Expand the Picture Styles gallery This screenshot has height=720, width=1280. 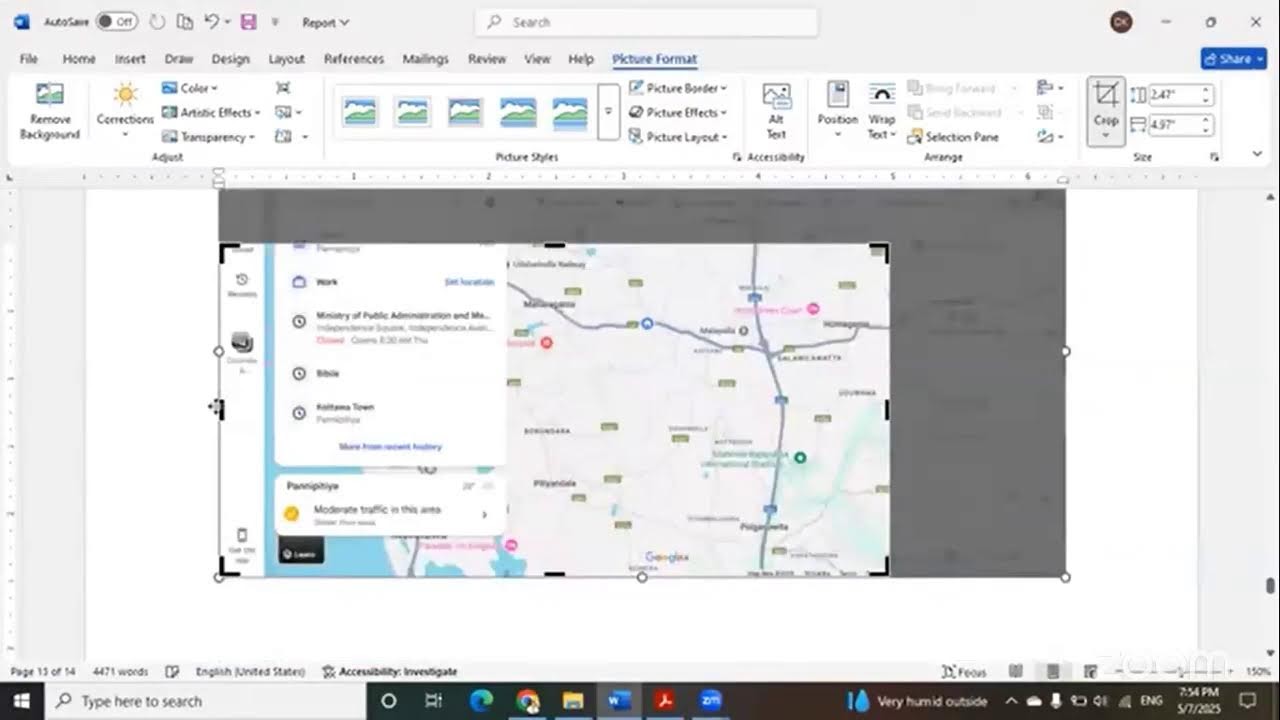pyautogui.click(x=607, y=111)
